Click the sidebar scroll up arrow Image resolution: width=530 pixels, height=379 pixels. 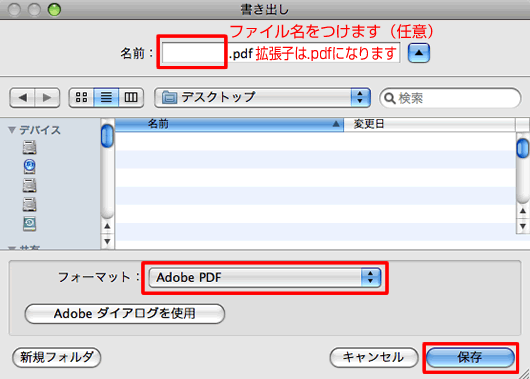click(x=107, y=226)
